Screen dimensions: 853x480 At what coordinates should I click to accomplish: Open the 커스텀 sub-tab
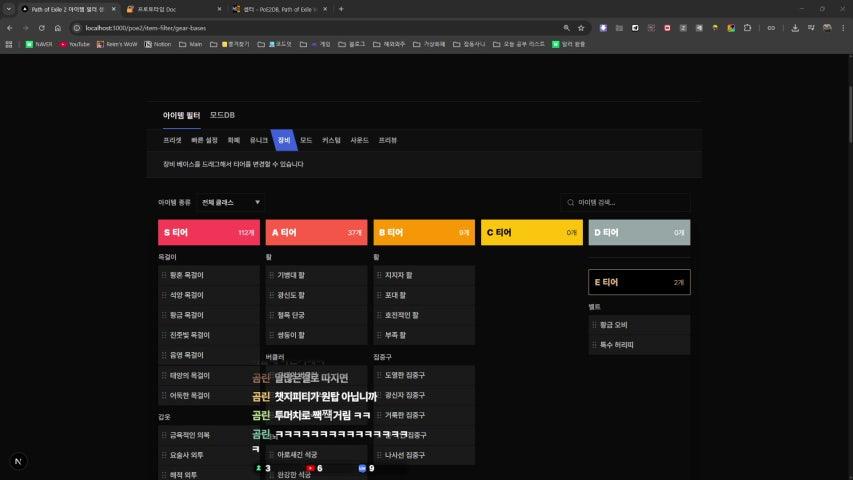331,140
